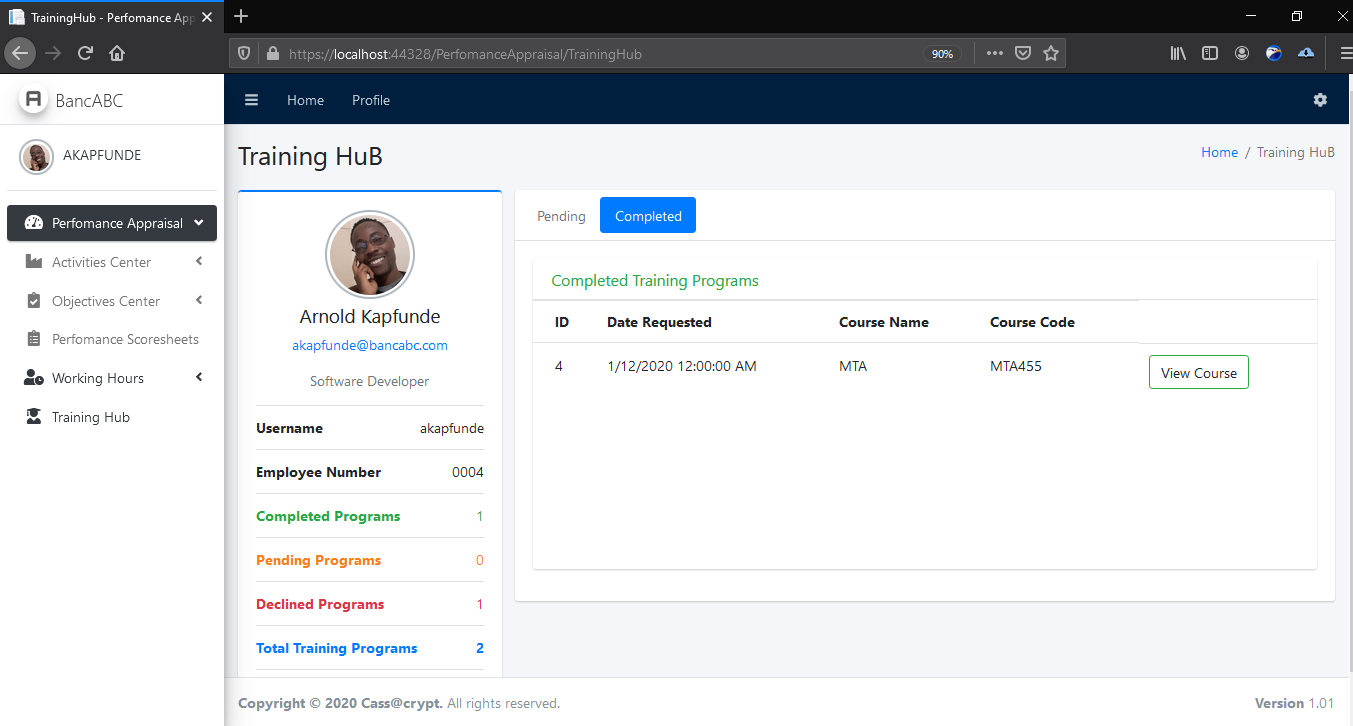Click the browser home icon
Screen dimensions: 1353x726
pos(117,54)
